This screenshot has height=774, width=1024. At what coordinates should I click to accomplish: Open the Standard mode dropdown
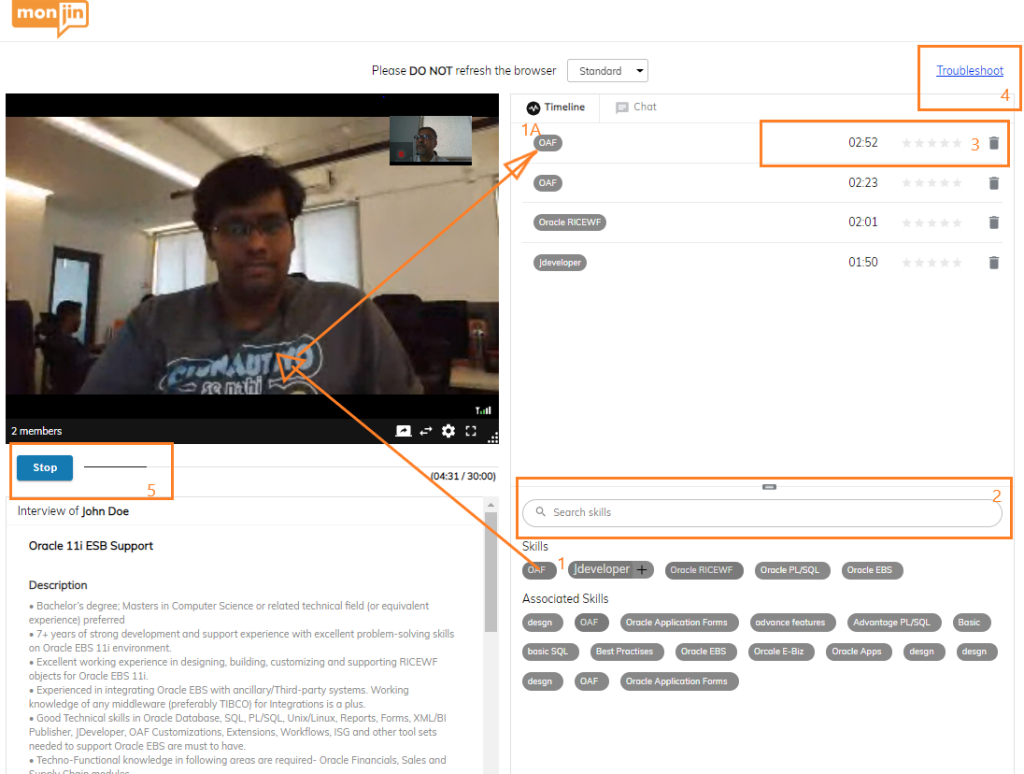[607, 71]
